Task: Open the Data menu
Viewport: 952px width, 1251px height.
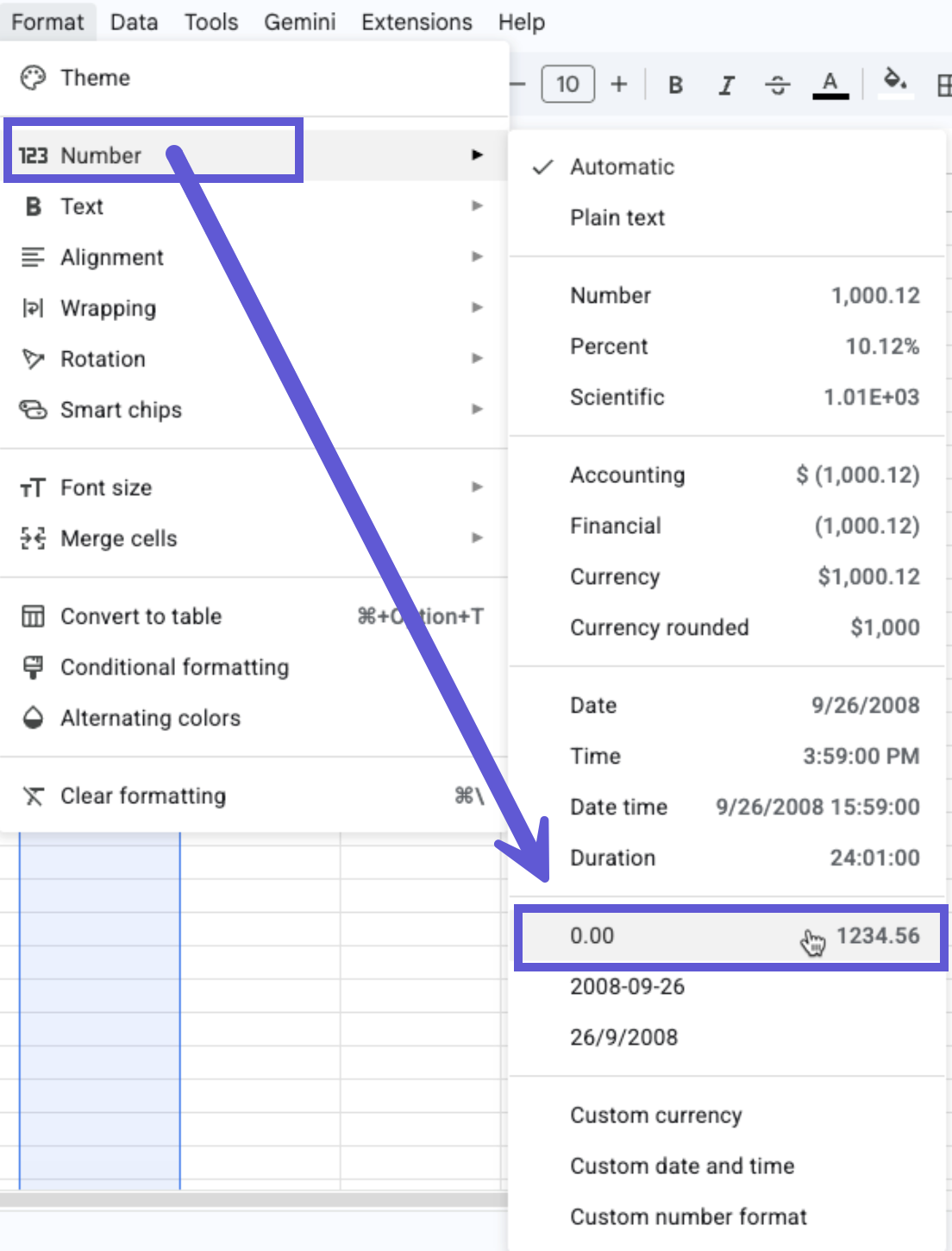Action: coord(134,22)
